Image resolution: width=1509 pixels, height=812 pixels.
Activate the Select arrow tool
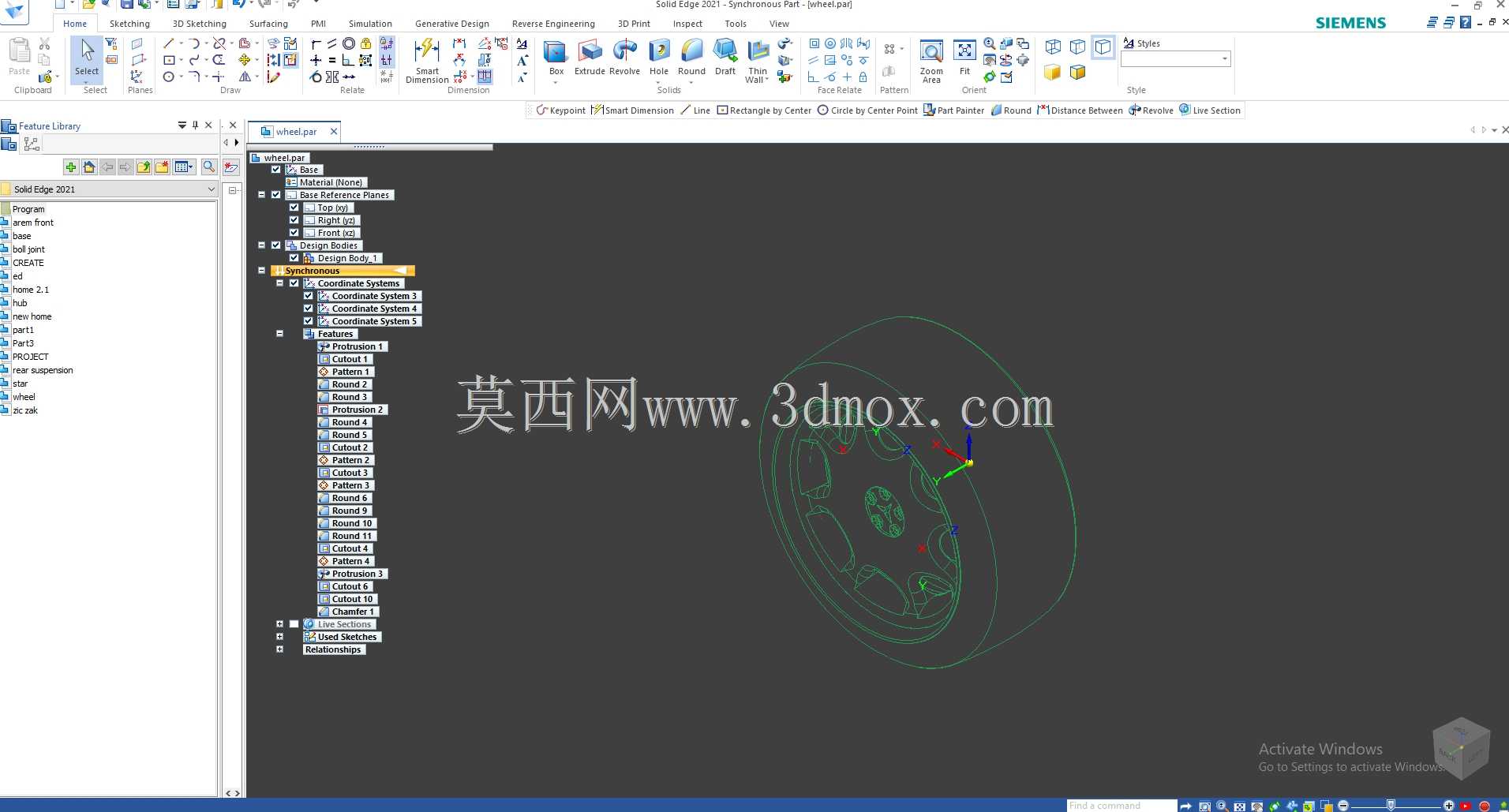(87, 58)
